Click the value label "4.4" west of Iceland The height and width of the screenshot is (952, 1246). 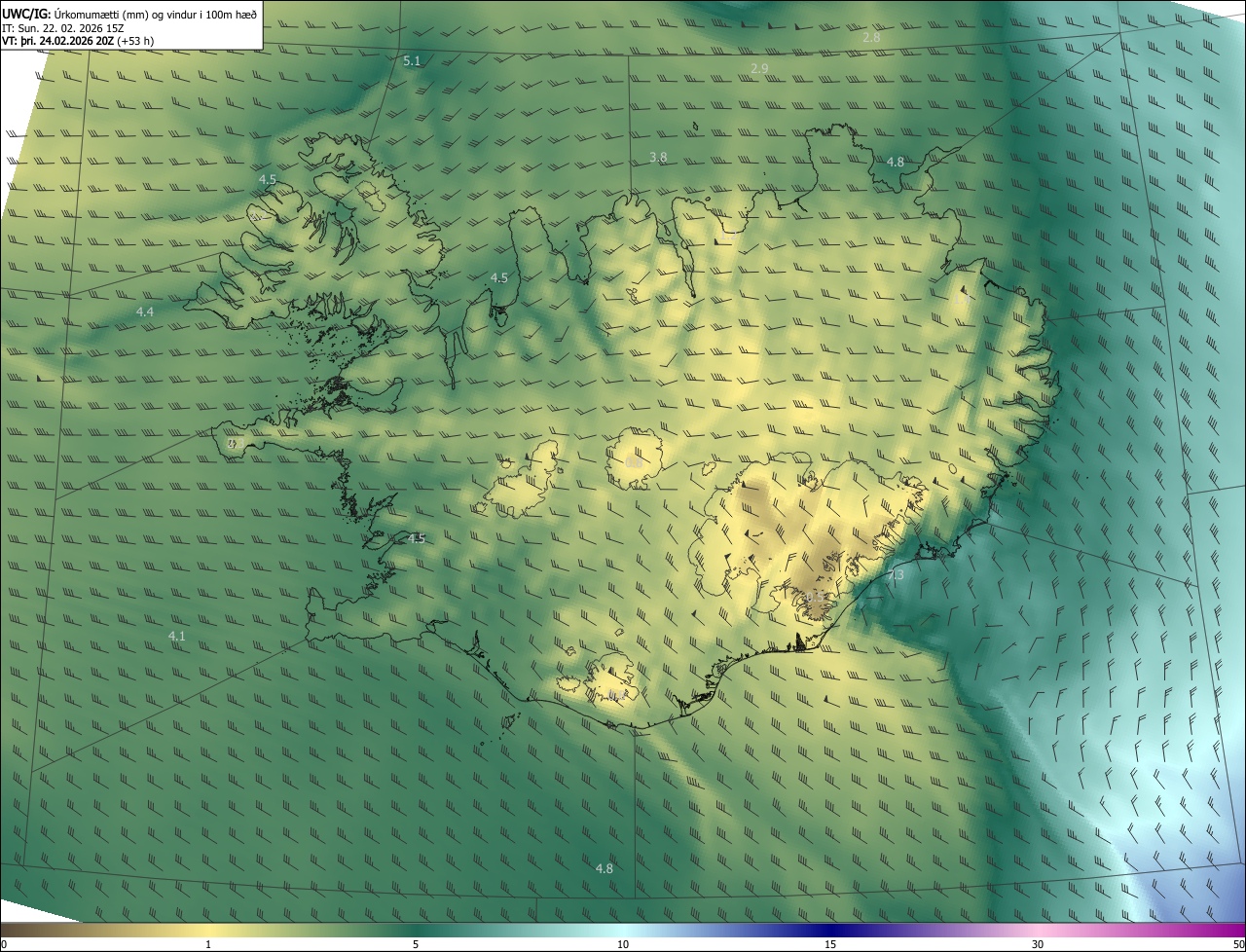click(145, 311)
